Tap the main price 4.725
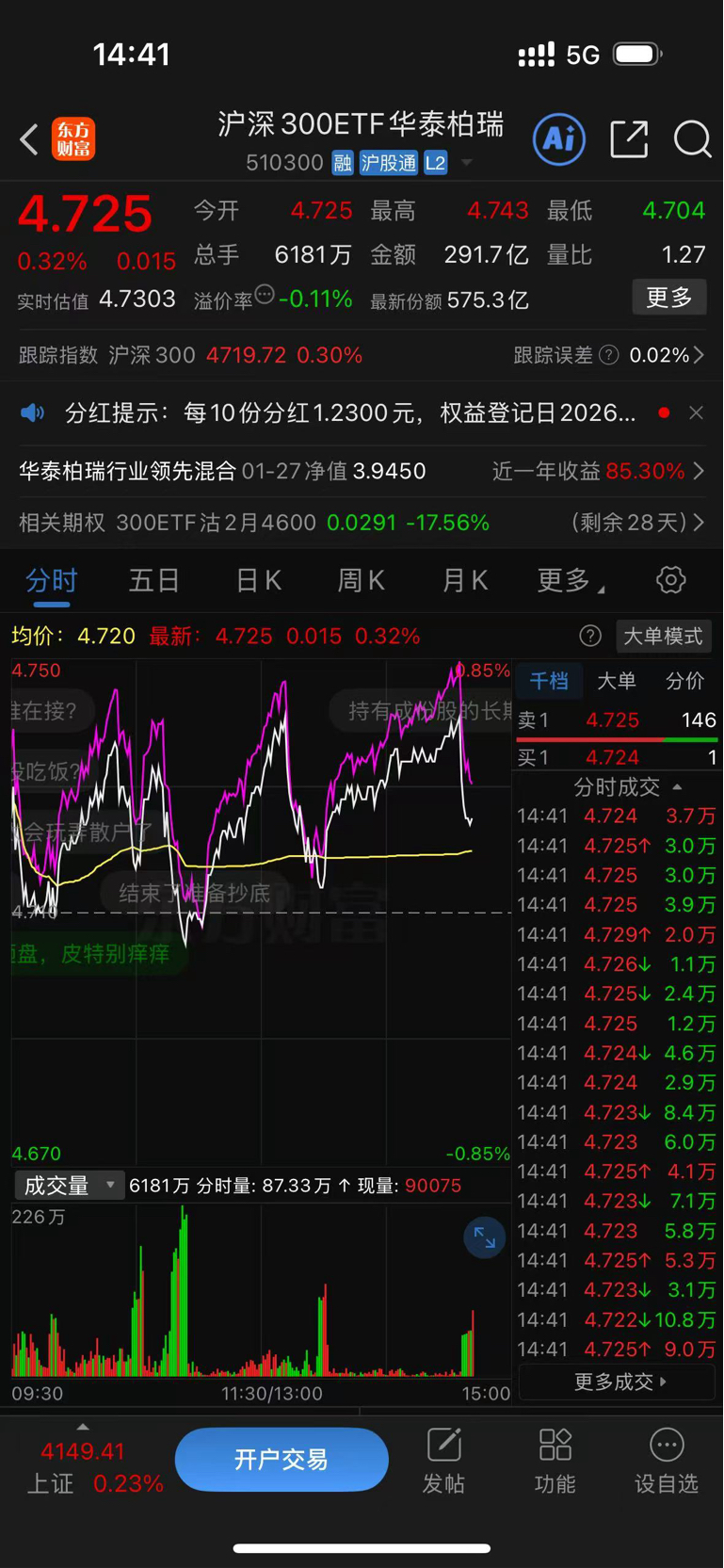The image size is (724, 1568). click(85, 214)
